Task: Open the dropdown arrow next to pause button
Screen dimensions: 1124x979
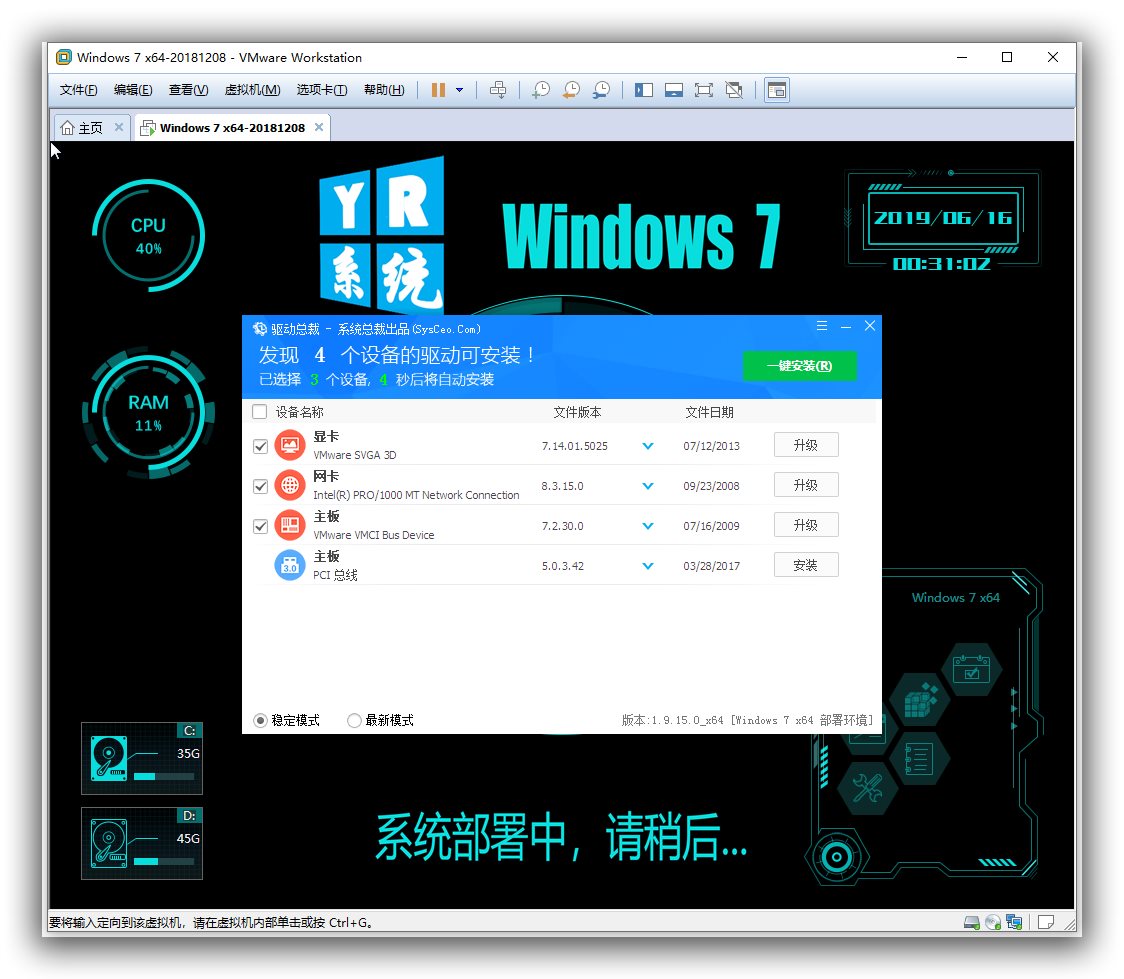Action: click(x=459, y=90)
